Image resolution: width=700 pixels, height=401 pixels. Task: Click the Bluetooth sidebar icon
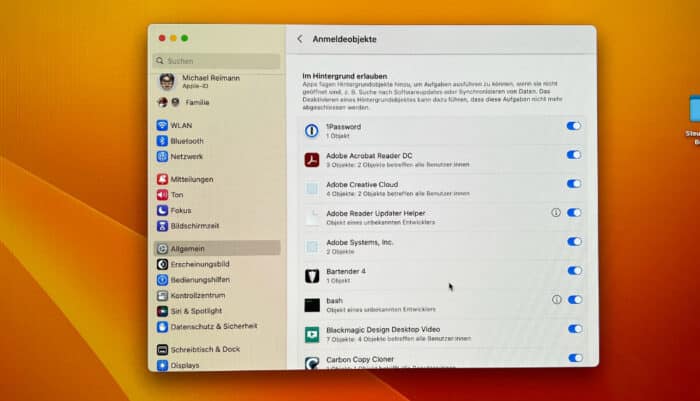pyautogui.click(x=162, y=141)
